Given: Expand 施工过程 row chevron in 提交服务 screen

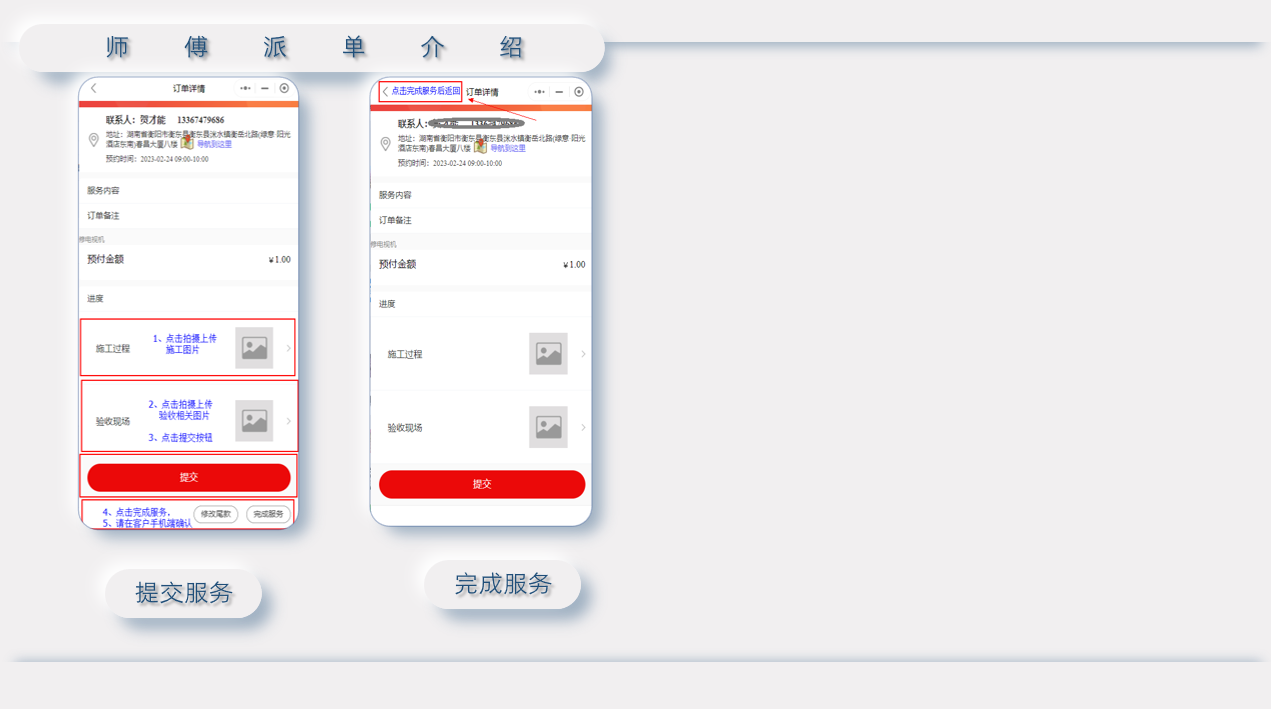Looking at the screenshot, I should [289, 348].
